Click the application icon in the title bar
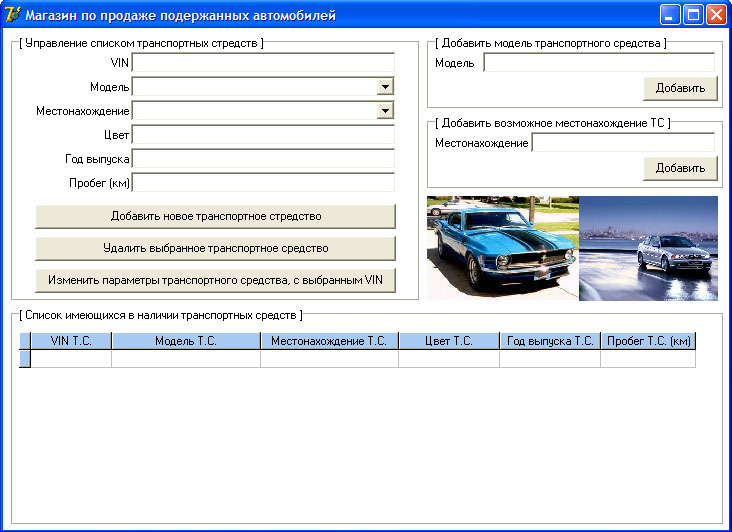Screen dimensions: 732x532 coord(12,14)
